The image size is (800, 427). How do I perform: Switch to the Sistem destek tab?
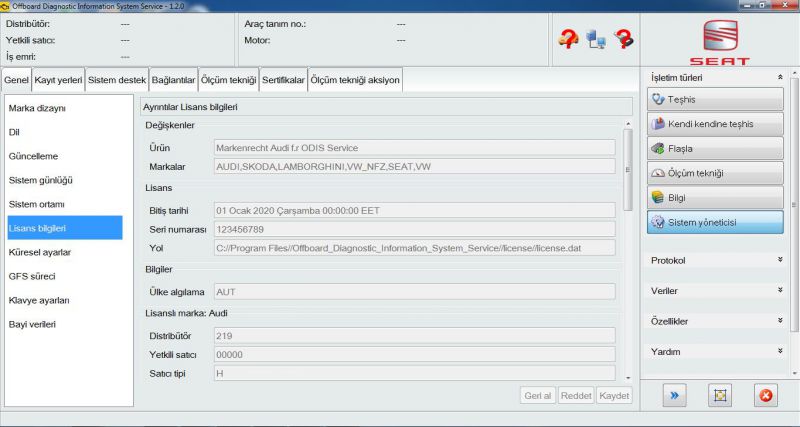click(x=117, y=80)
